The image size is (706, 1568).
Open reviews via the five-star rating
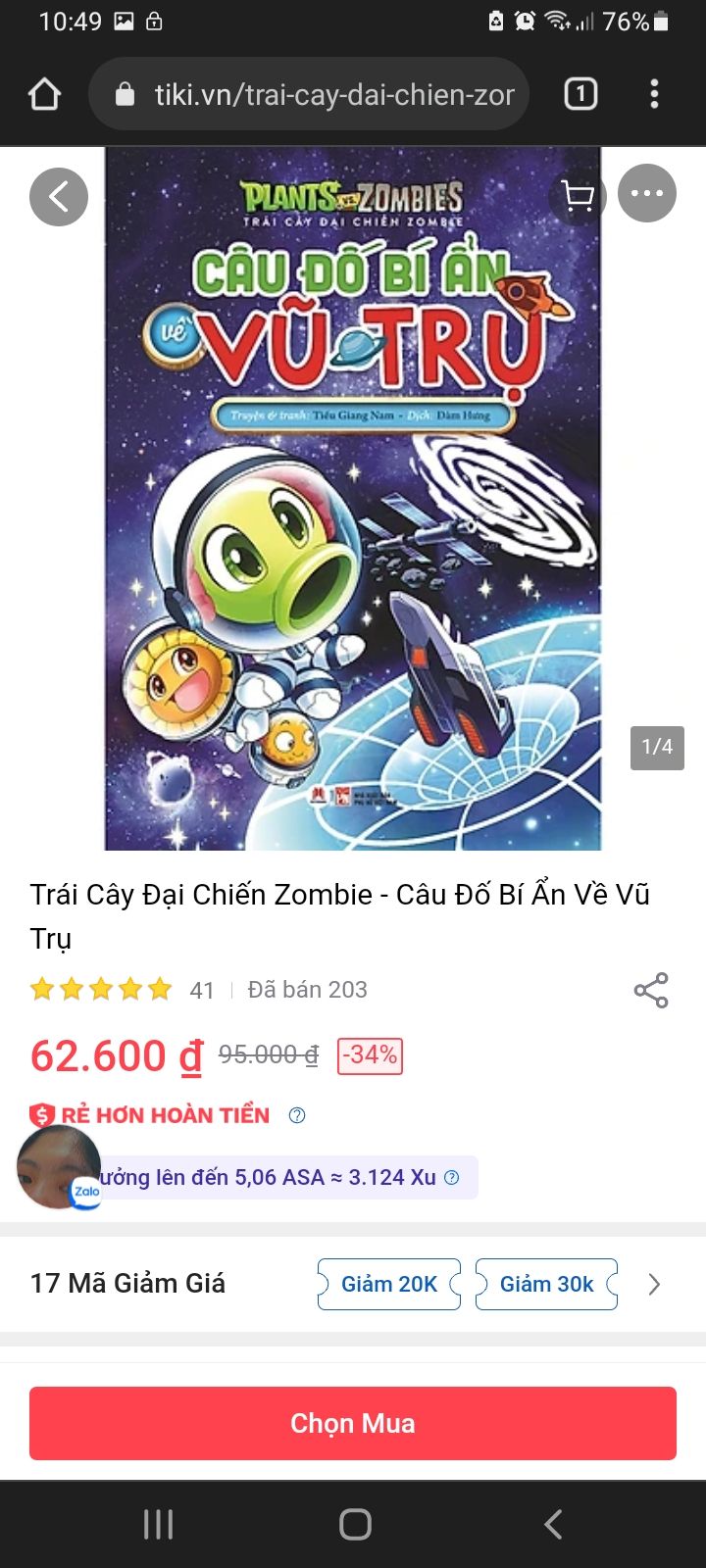coord(101,989)
